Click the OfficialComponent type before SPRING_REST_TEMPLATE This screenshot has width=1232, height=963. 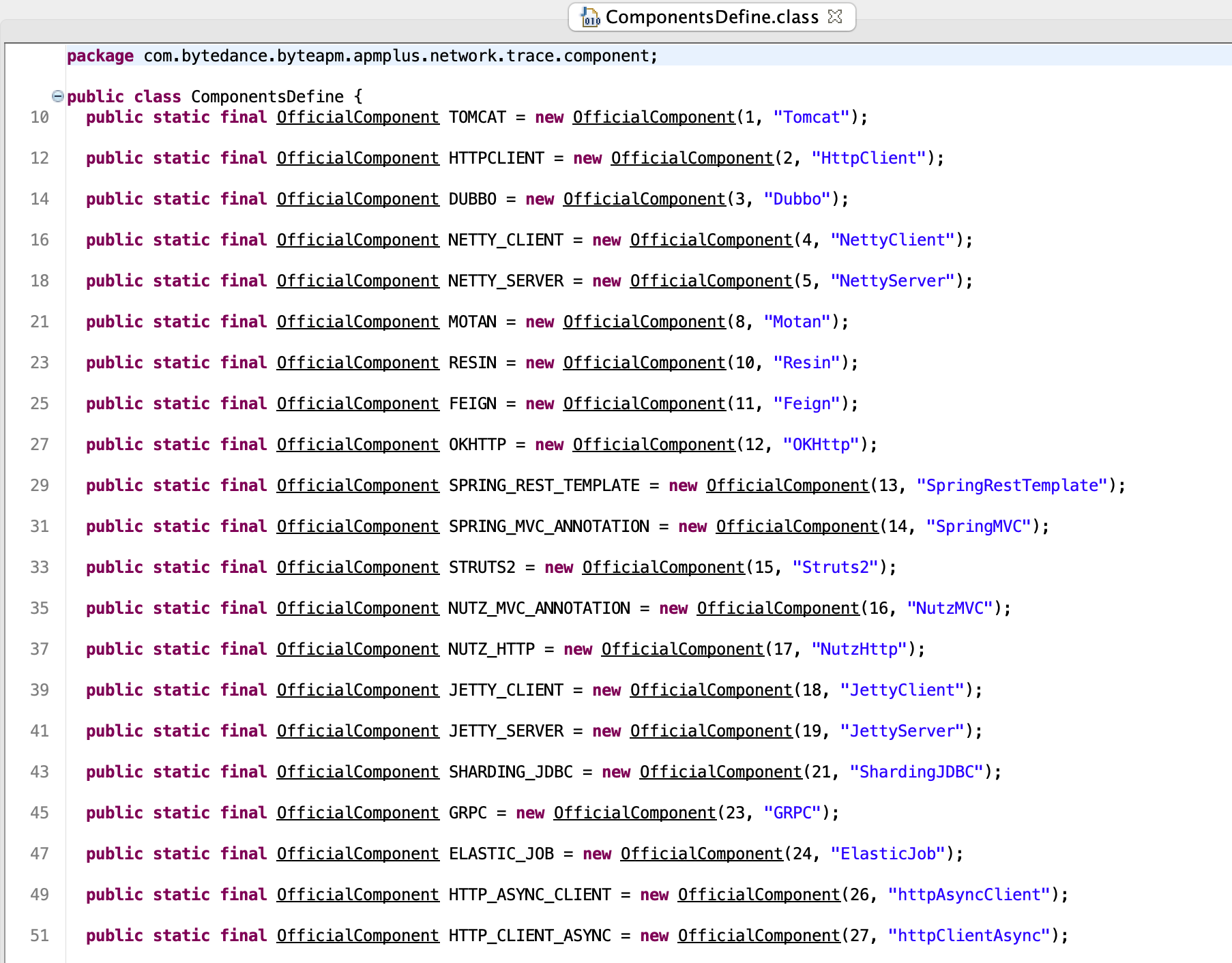pyautogui.click(x=357, y=486)
